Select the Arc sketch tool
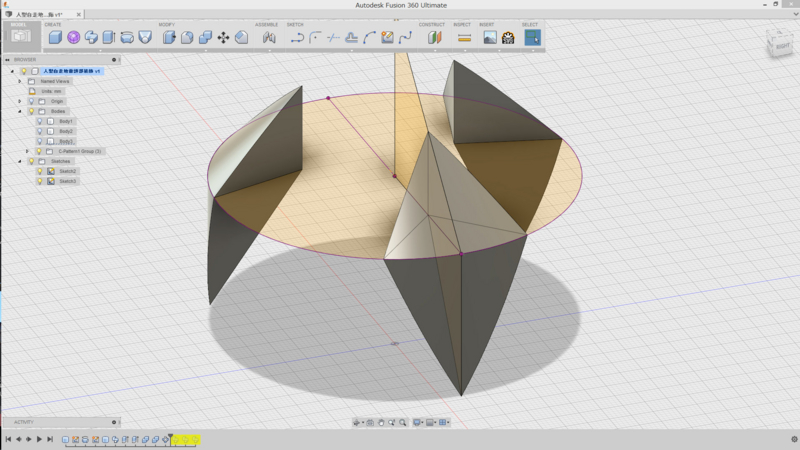This screenshot has height=450, width=800. 369,37
